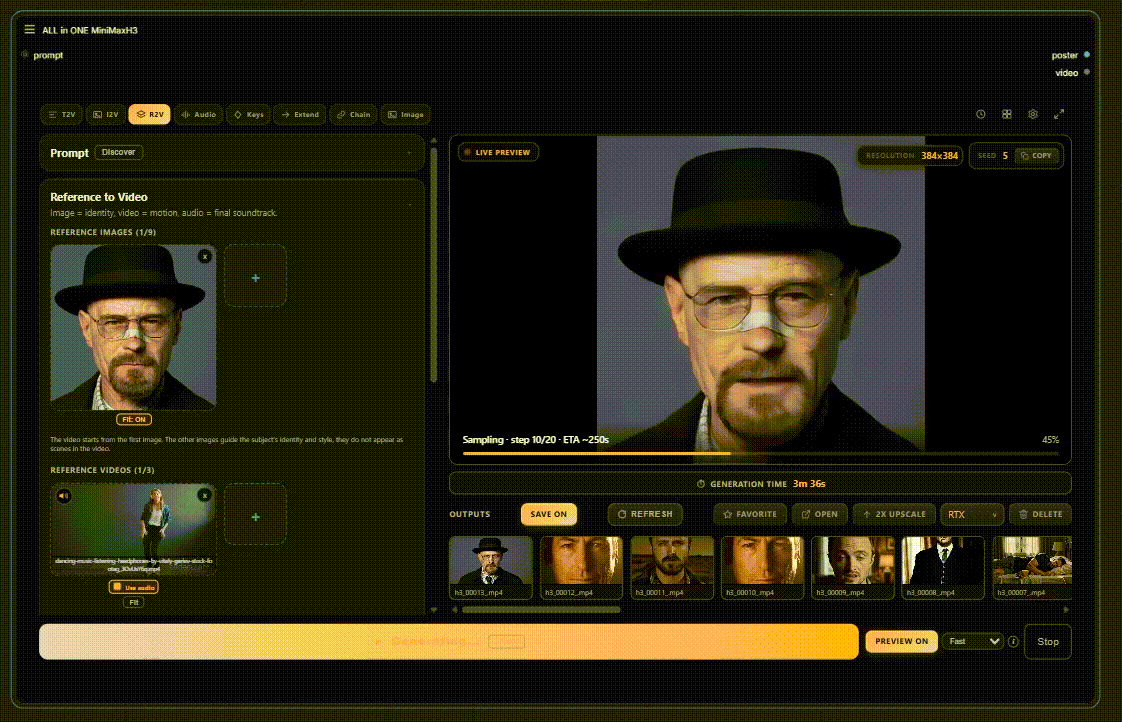The width and height of the screenshot is (1122, 722).
Task: Click the REFRESH outputs button
Action: tap(645, 514)
